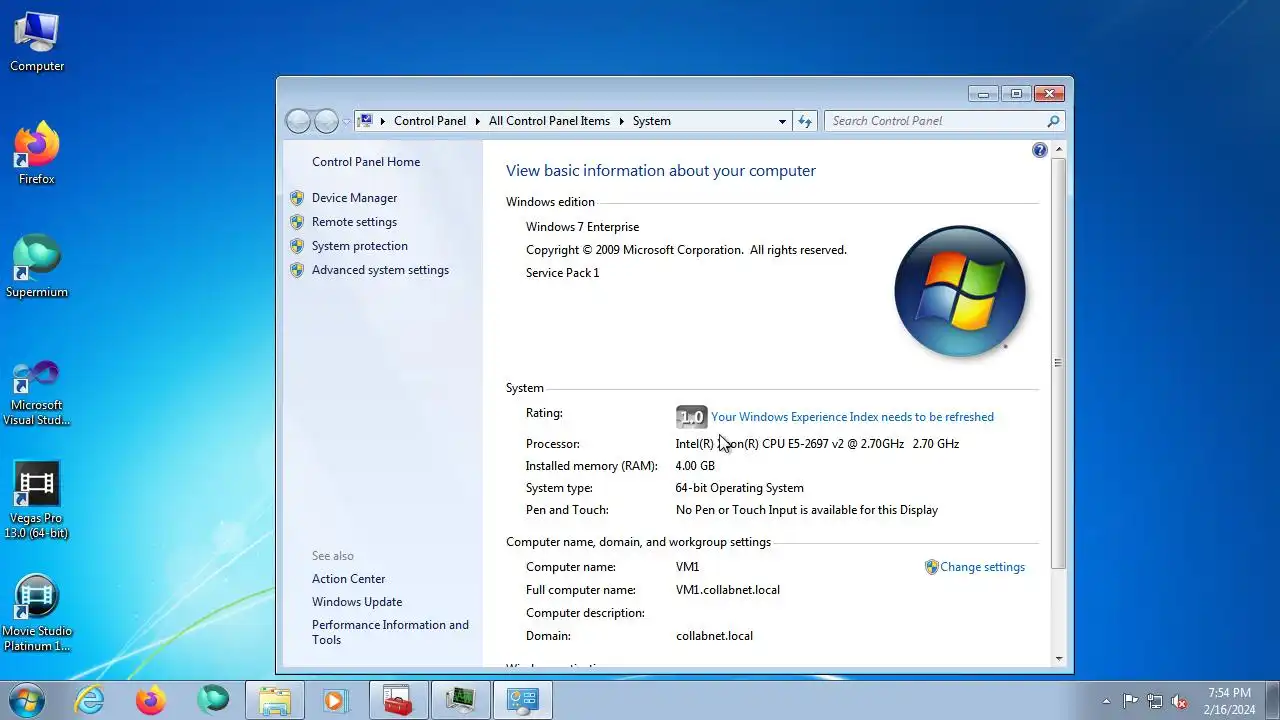Show hidden tray icons arrow
1280x720 pixels.
[x=1106, y=701]
